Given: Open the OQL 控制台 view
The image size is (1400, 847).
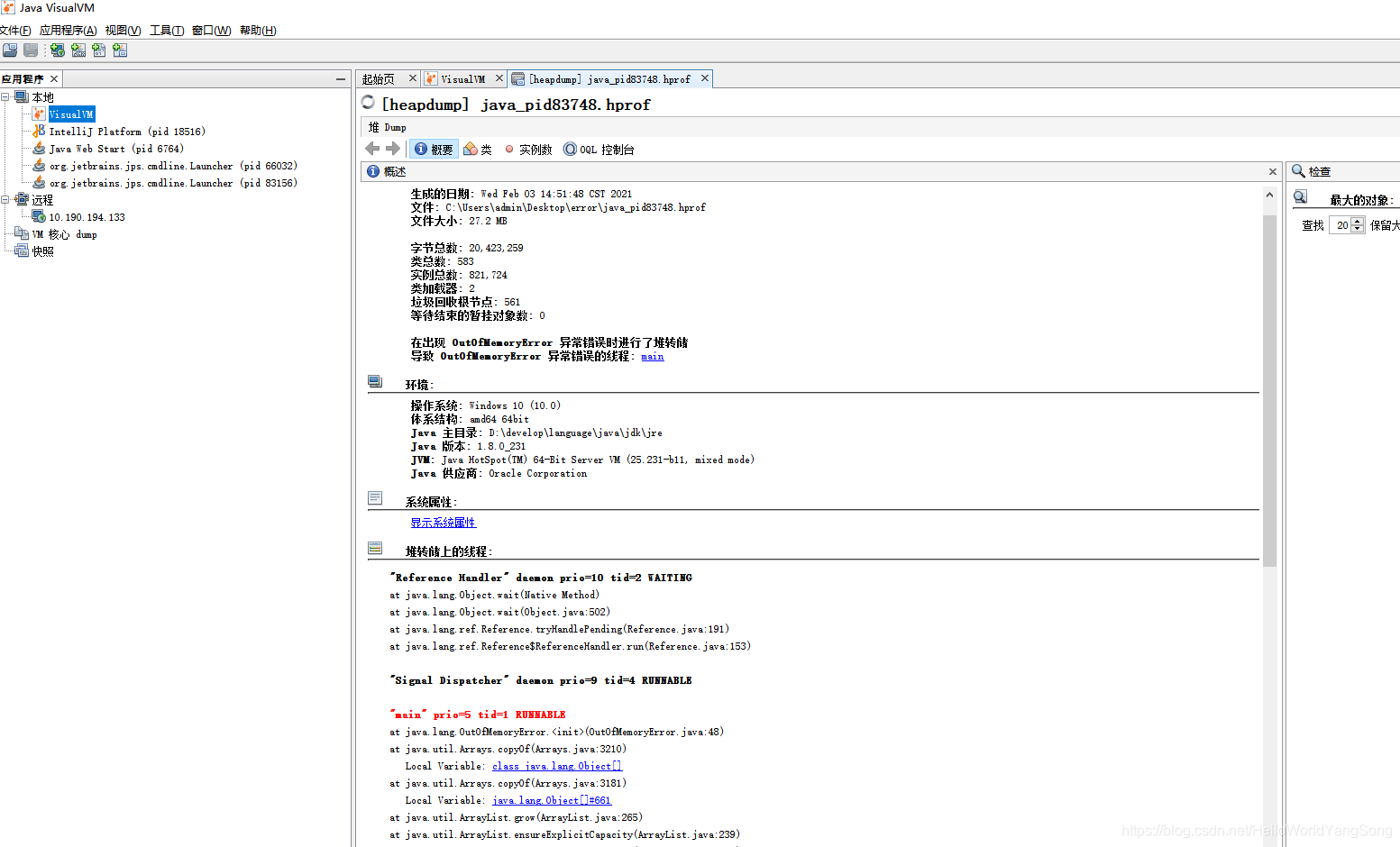Looking at the screenshot, I should 599,149.
